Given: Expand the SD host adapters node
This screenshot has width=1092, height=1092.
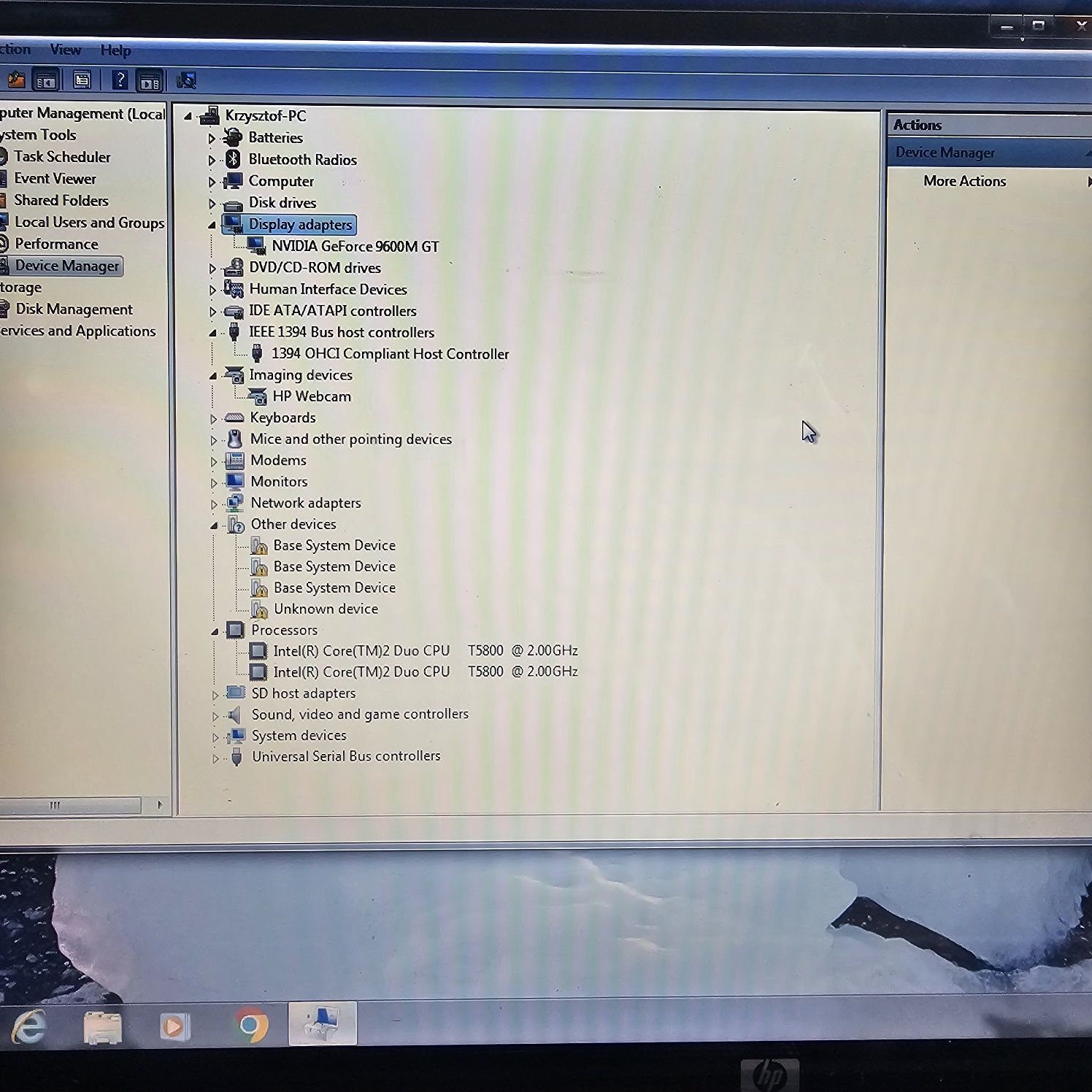Looking at the screenshot, I should 215,695.
